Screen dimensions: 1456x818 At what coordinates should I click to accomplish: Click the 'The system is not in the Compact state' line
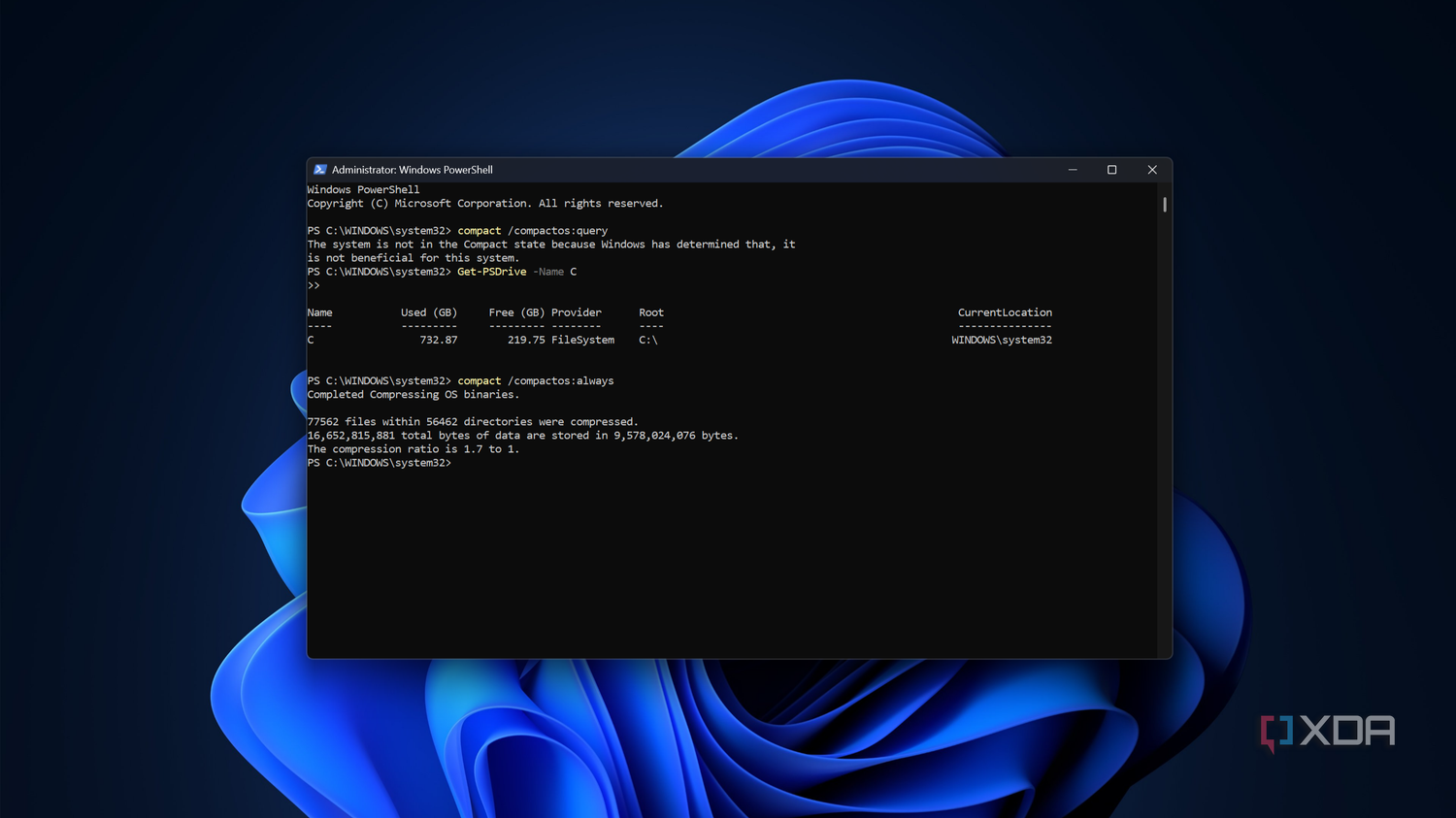(x=551, y=245)
